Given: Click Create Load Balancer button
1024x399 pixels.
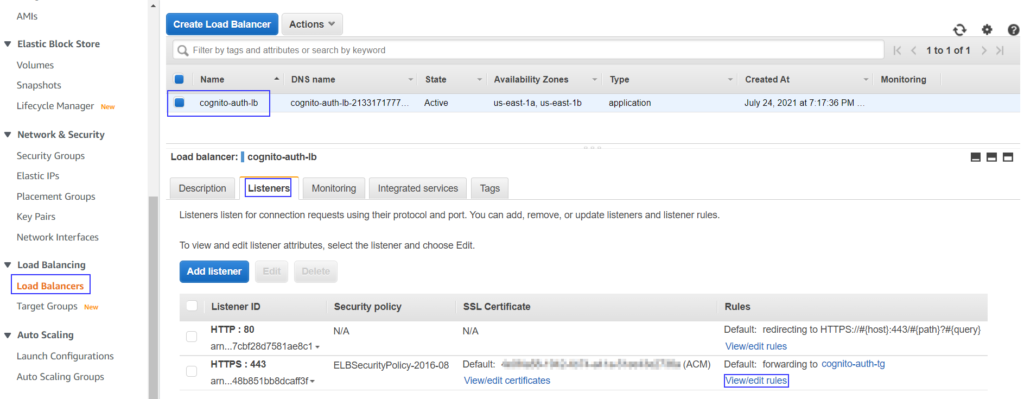Looking at the screenshot, I should (222, 24).
